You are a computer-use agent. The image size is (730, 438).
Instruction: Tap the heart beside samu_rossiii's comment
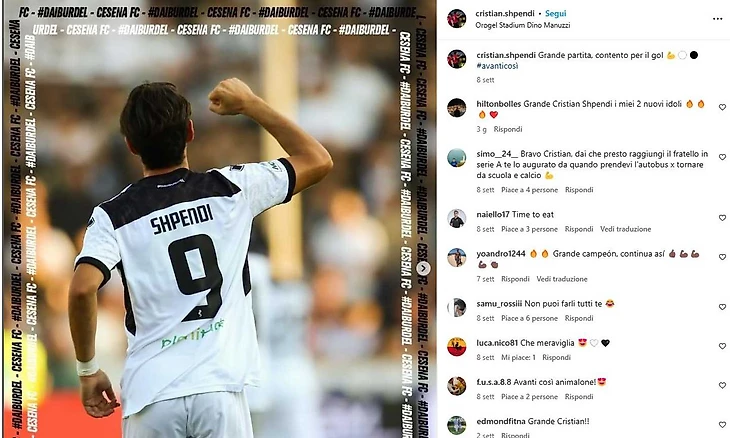[x=722, y=307]
